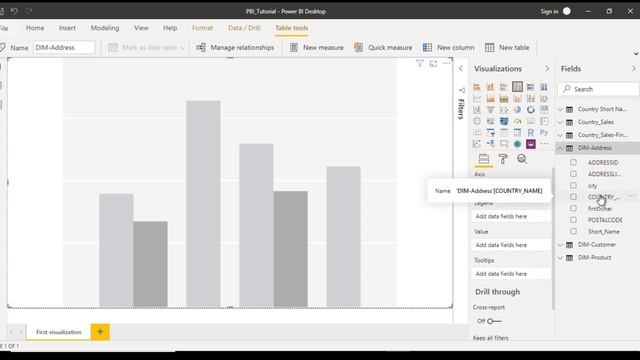Image resolution: width=640 pixels, height=360 pixels.
Task: Click the visual header filter icon
Action: (420, 63)
